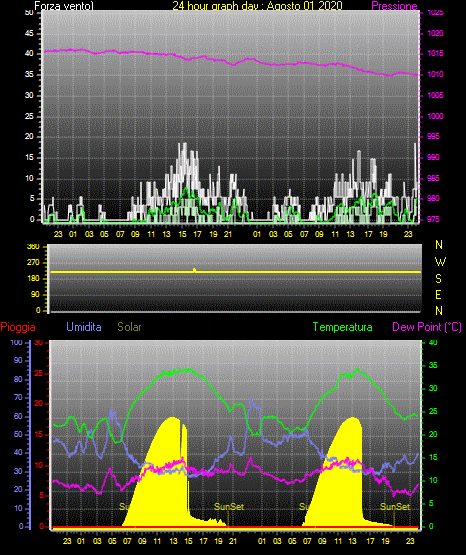Viewport: 466px width, 555px height.
Task: Click the "1005" pressure axis value
Action: [436, 95]
